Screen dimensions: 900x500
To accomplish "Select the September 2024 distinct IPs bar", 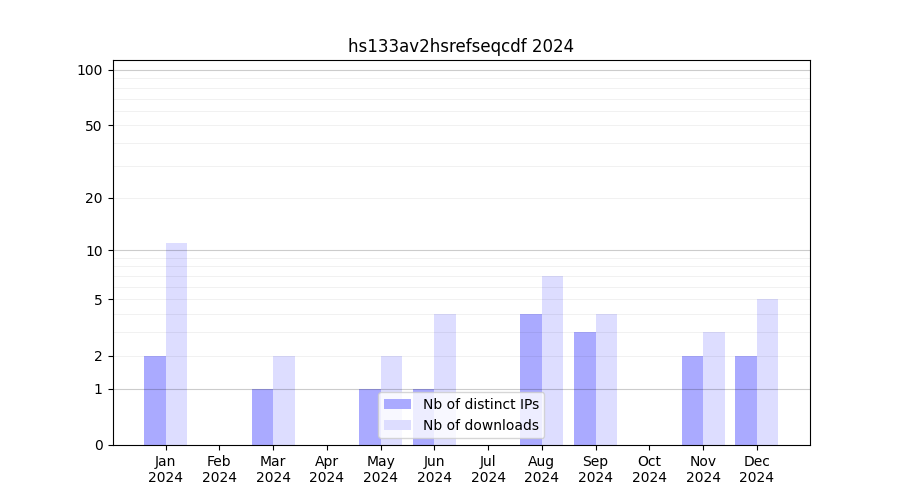I will click(x=585, y=388).
